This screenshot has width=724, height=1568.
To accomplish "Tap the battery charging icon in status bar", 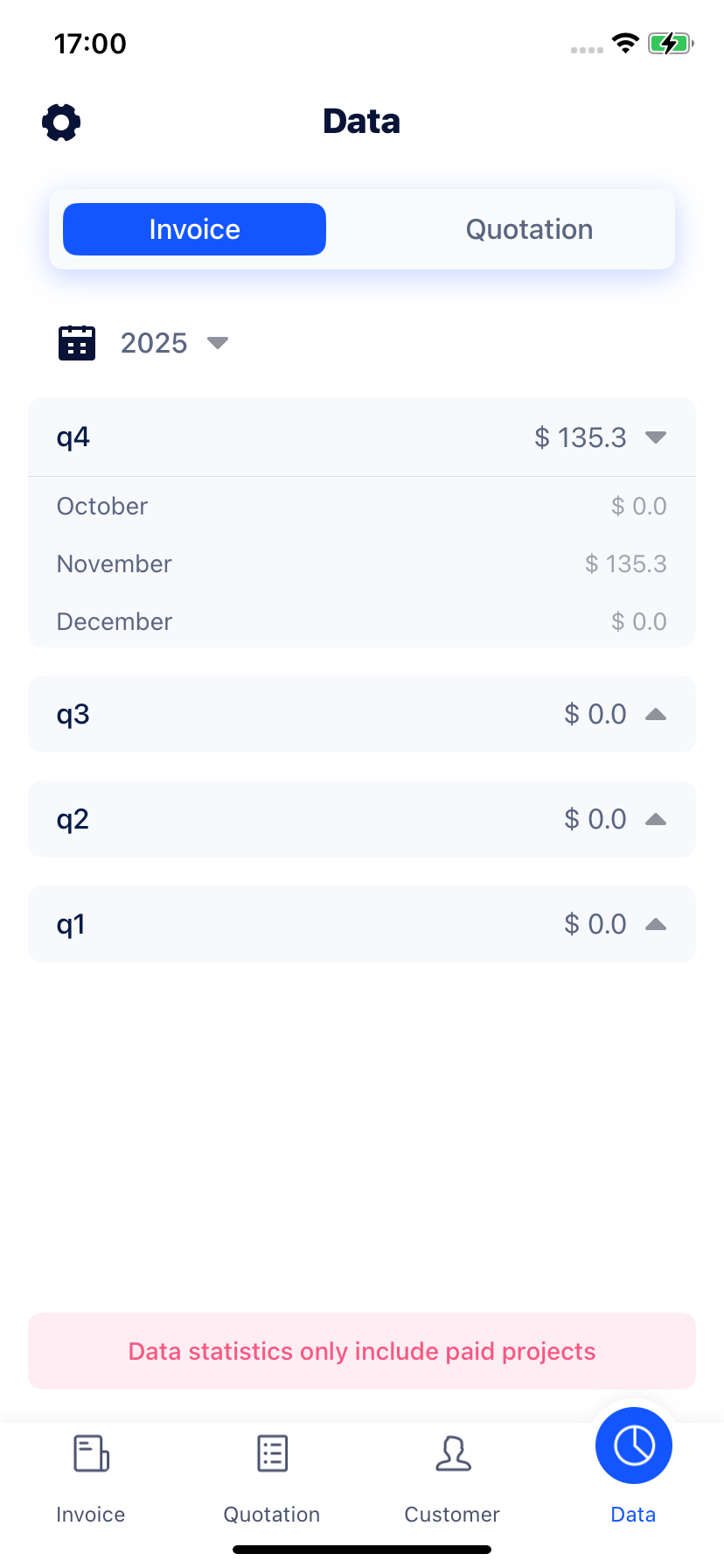I will (x=670, y=43).
